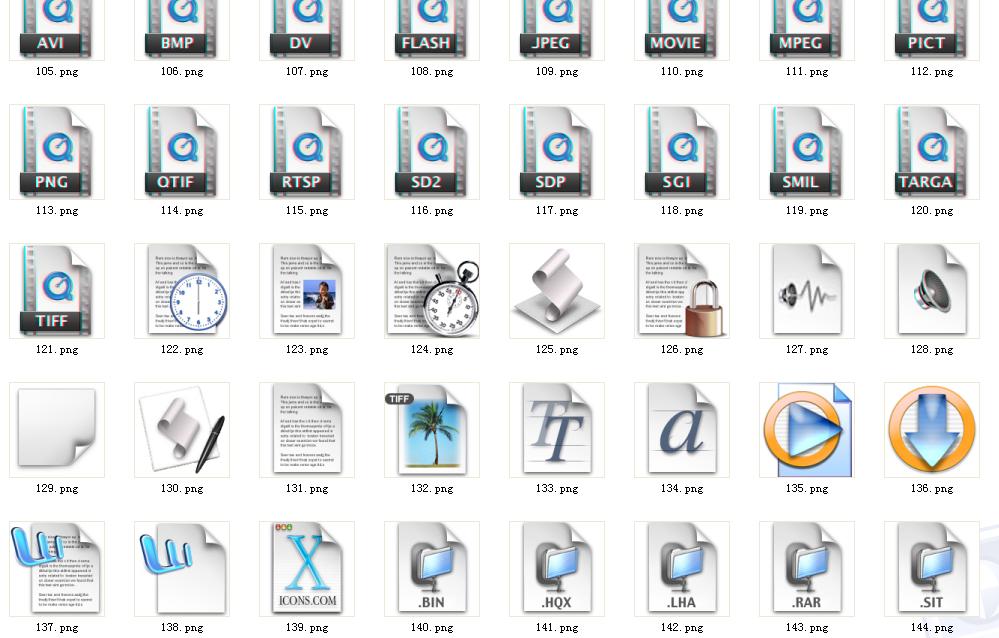The height and width of the screenshot is (638, 999).
Task: Select the document with stopwatch icon
Action: pyautogui.click(x=431, y=291)
